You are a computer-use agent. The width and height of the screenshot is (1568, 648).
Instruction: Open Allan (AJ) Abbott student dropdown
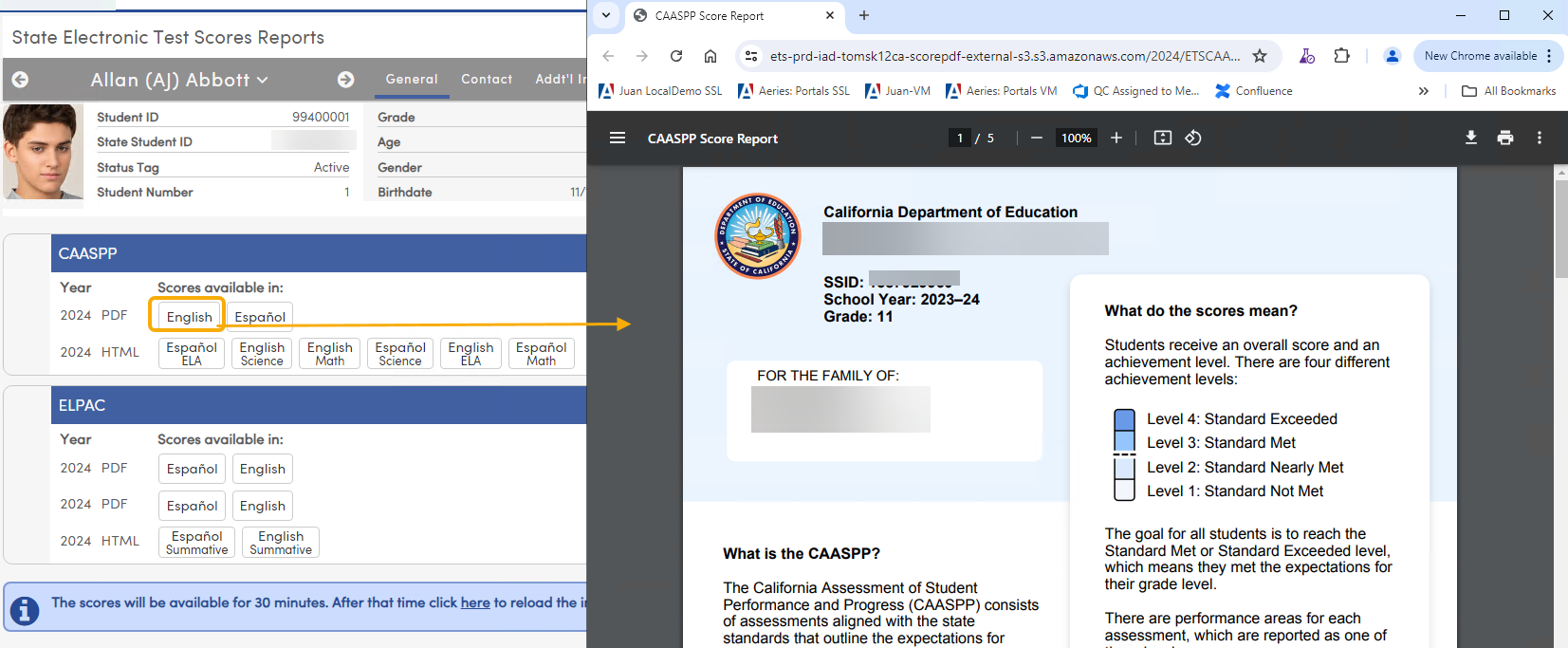pyautogui.click(x=179, y=80)
